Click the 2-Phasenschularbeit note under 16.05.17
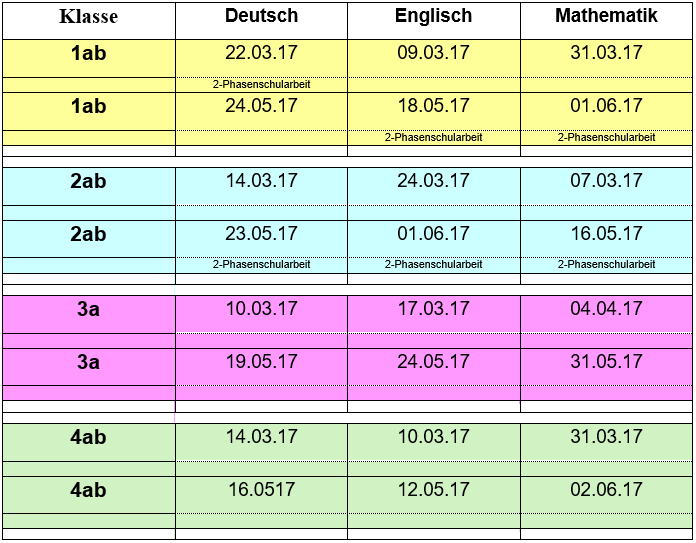 606,265
